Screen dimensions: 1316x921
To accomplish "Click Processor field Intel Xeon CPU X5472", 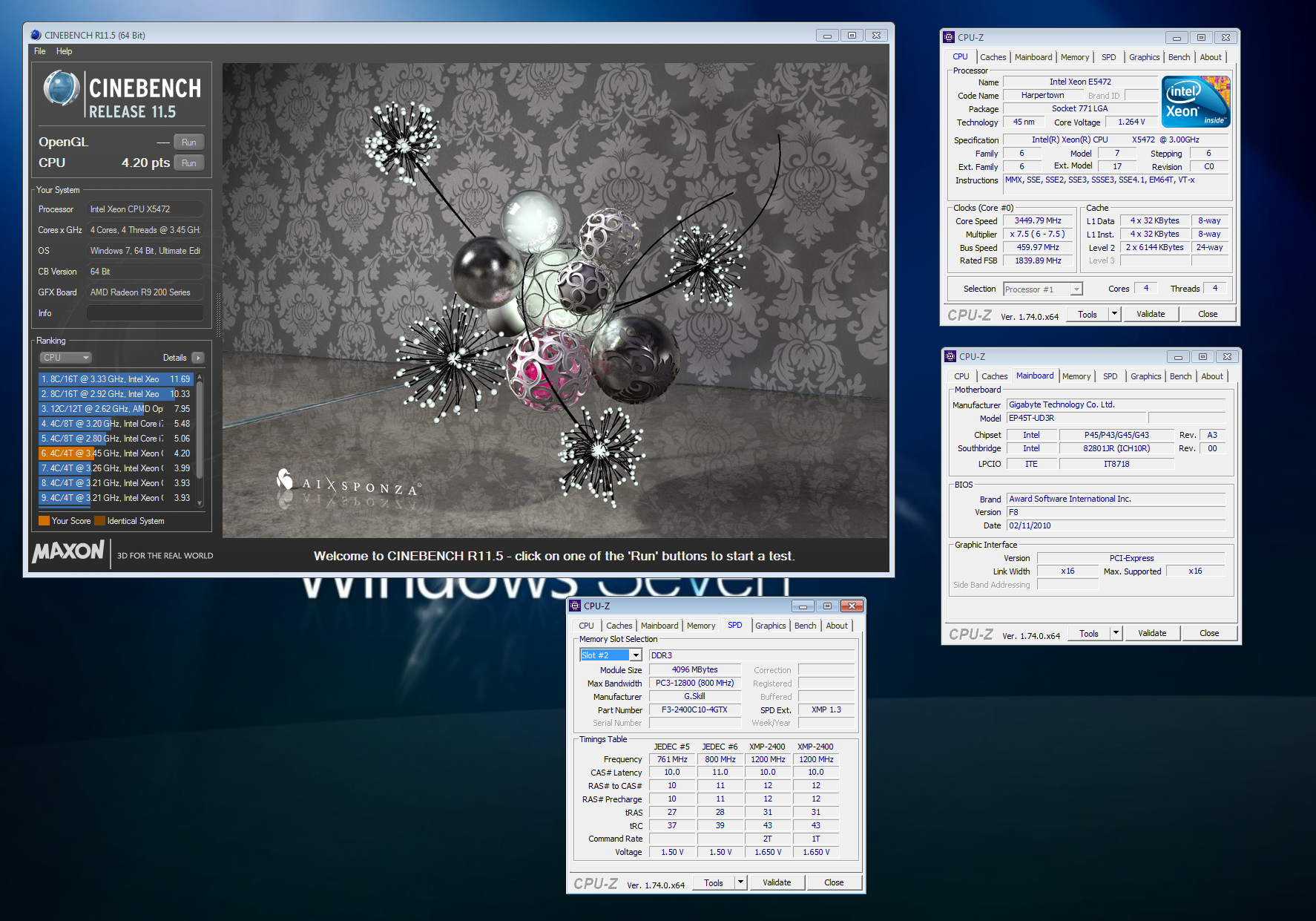I will pos(145,209).
